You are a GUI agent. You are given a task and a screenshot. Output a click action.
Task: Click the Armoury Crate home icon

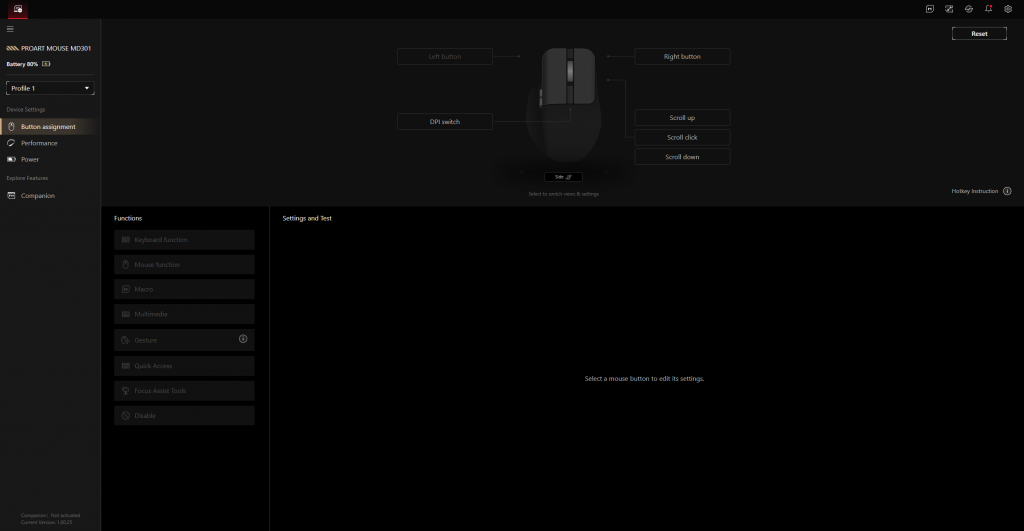click(18, 9)
